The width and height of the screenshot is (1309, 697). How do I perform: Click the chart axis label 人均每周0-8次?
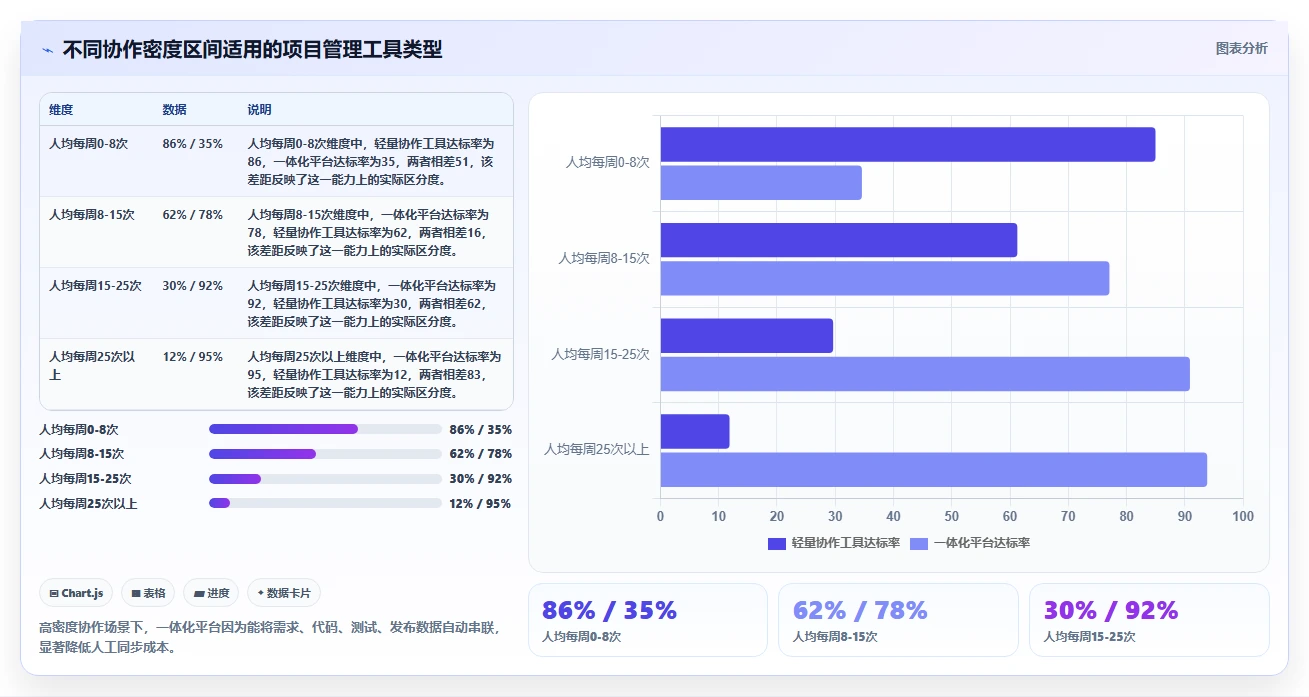(608, 162)
